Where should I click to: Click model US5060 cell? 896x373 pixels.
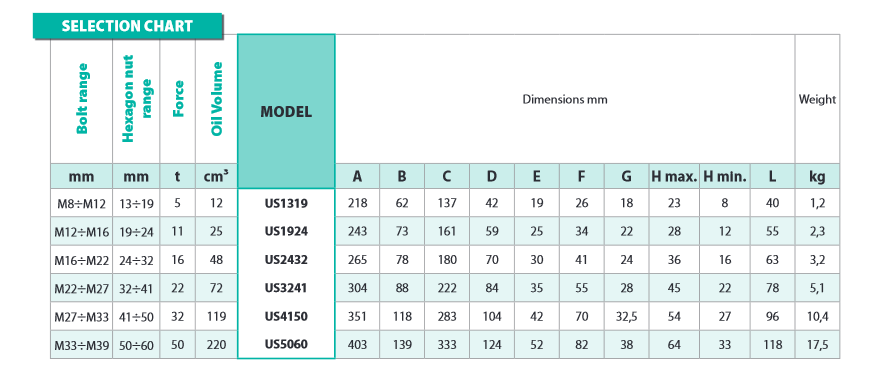pos(286,344)
